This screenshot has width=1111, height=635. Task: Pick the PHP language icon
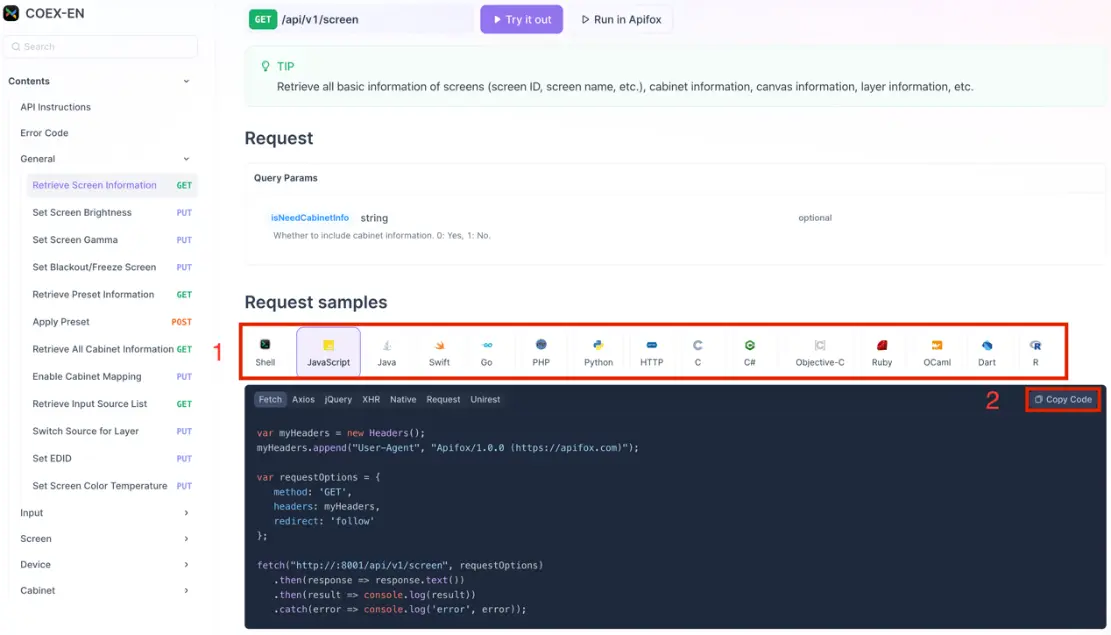541,345
